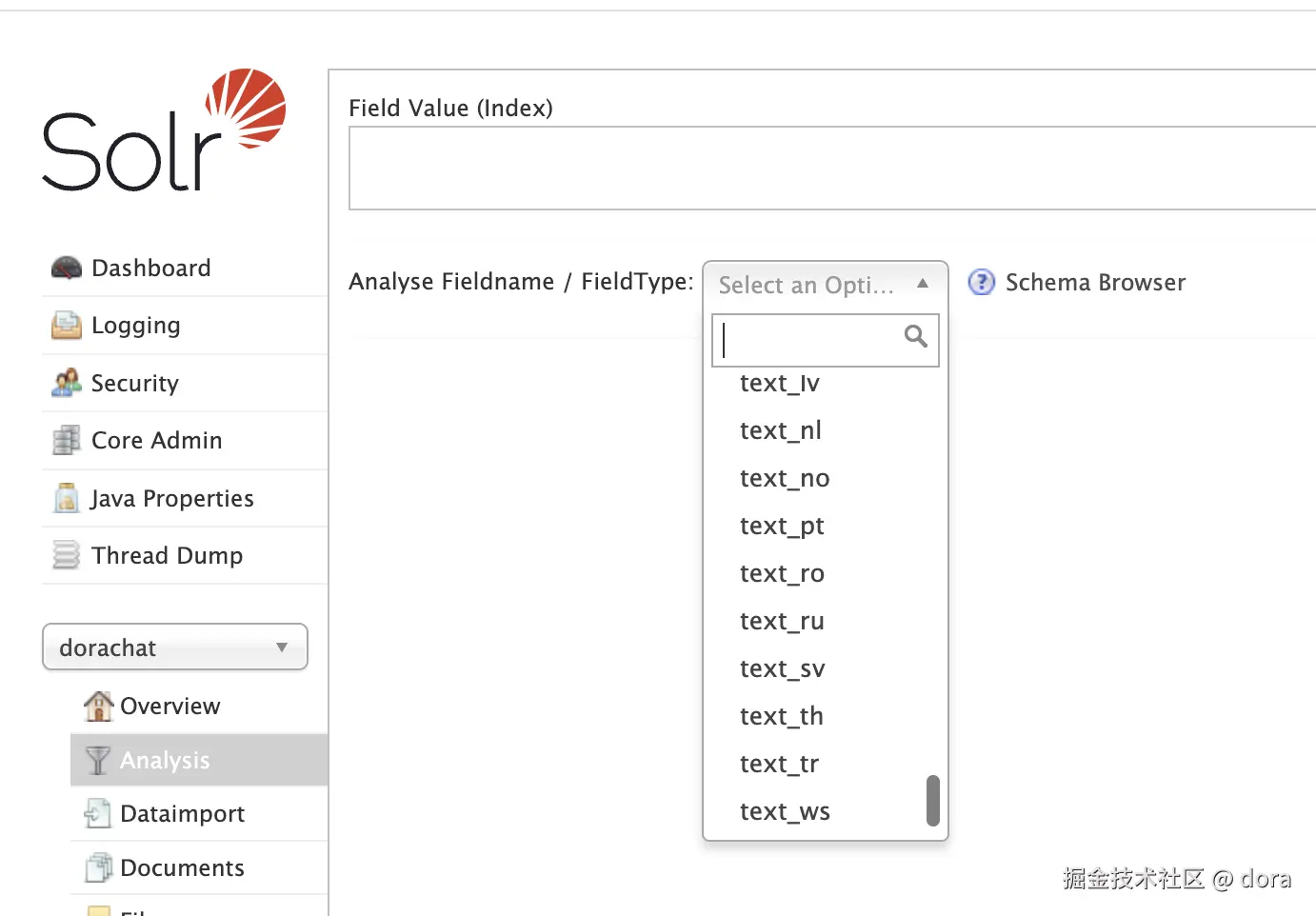Viewport: 1316px width, 916px height.
Task: Choose text_ru from the fieldtype list
Action: click(x=782, y=621)
